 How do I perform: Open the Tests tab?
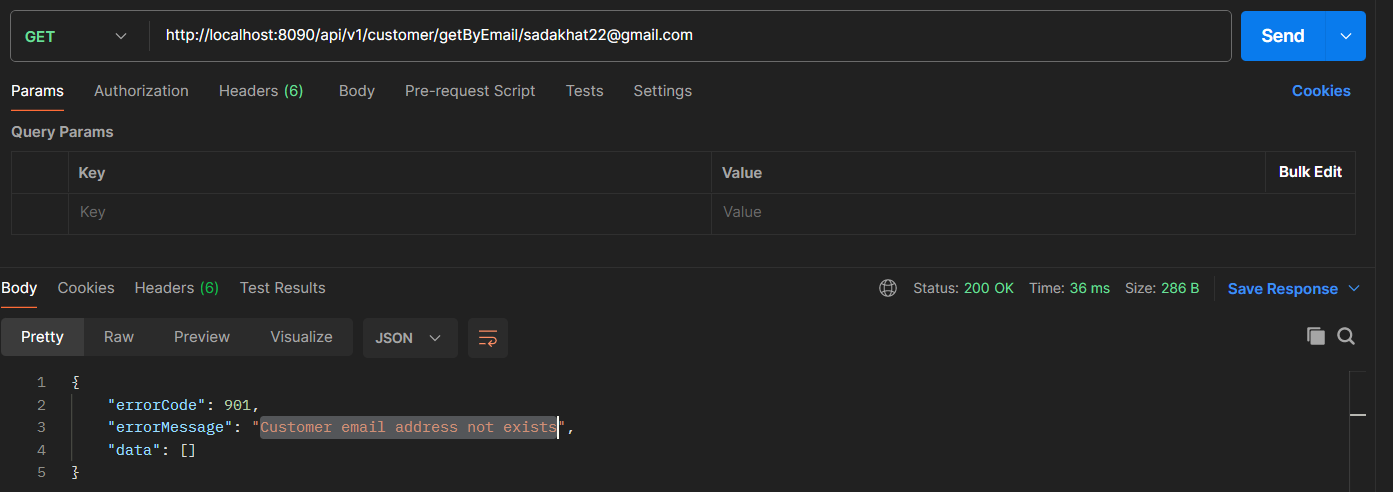(584, 91)
